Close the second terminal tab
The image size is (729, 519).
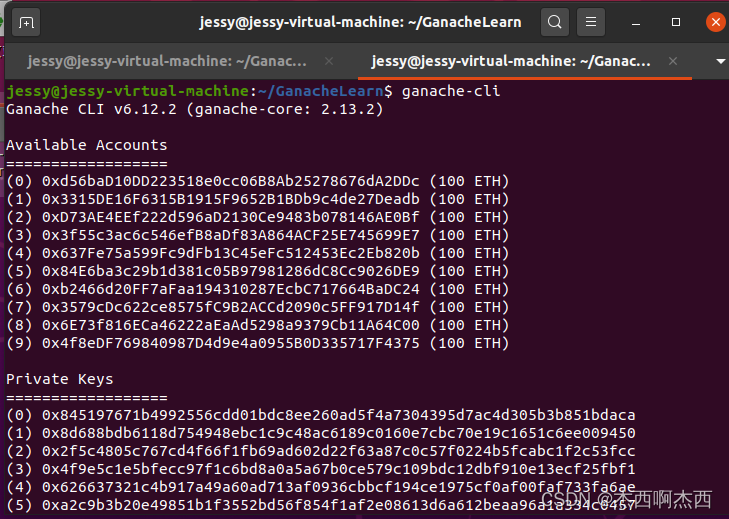(x=673, y=61)
